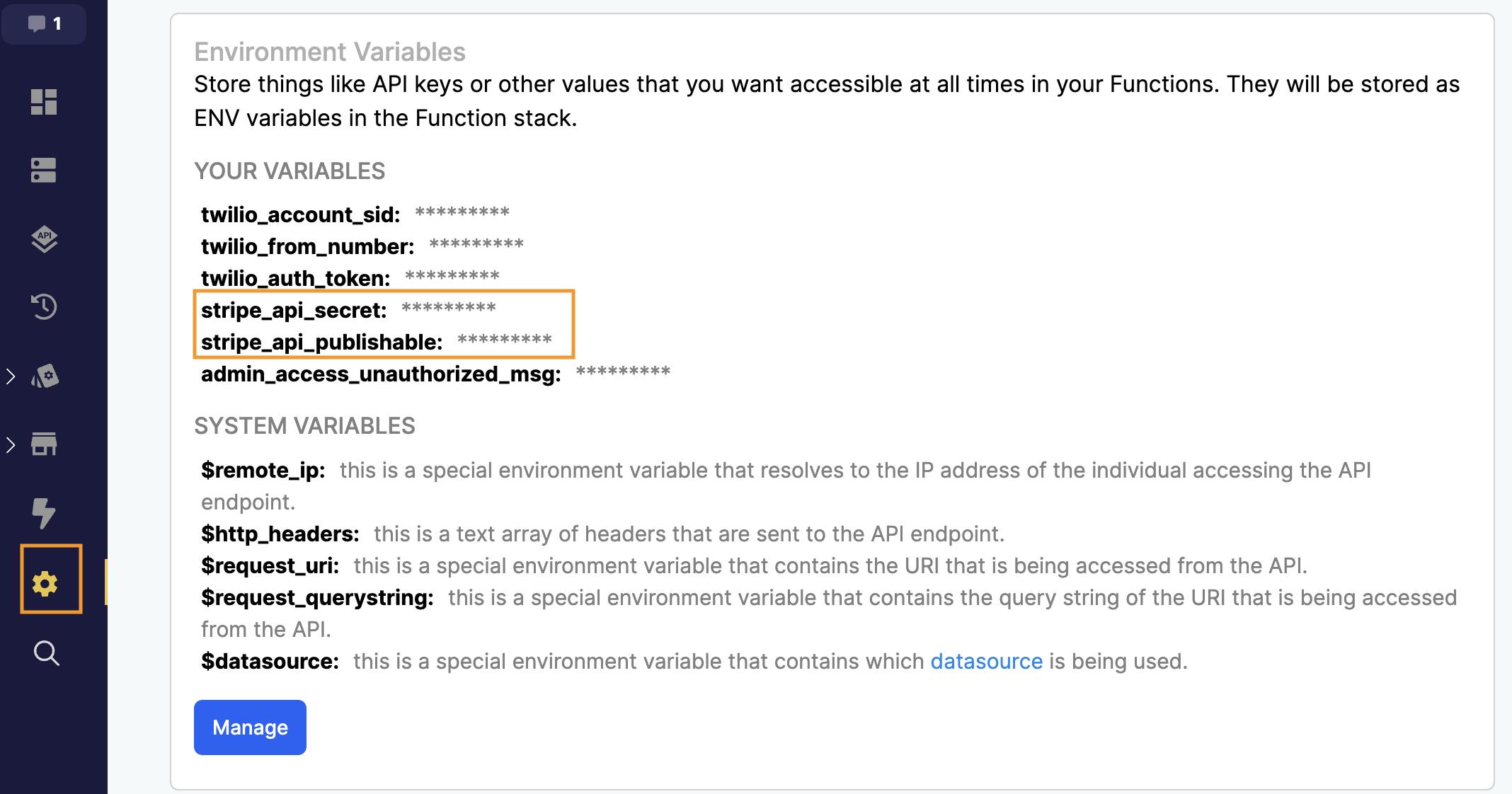Open the Dashboard icon in sidebar
The image size is (1512, 794).
tap(44, 102)
